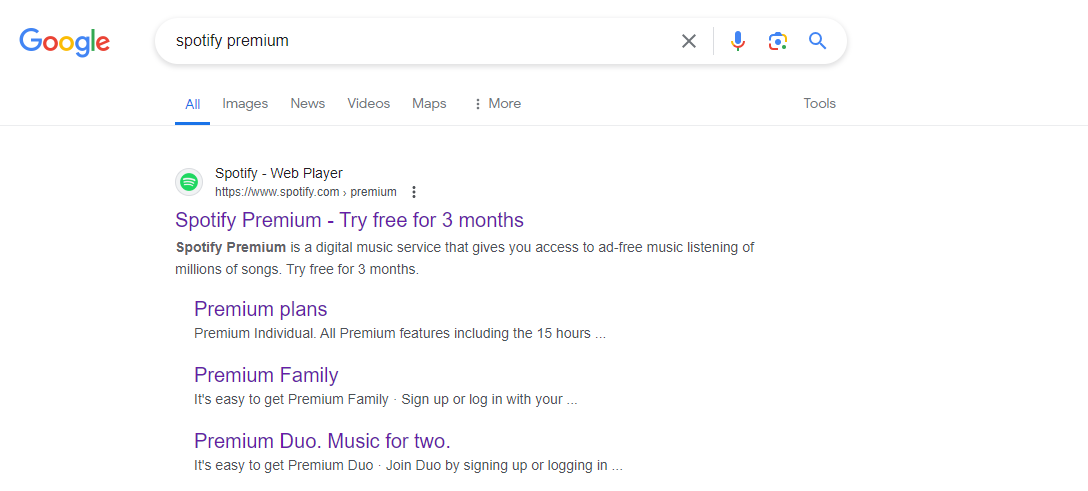
Task: Click the Google logo
Action: pyautogui.click(x=65, y=42)
